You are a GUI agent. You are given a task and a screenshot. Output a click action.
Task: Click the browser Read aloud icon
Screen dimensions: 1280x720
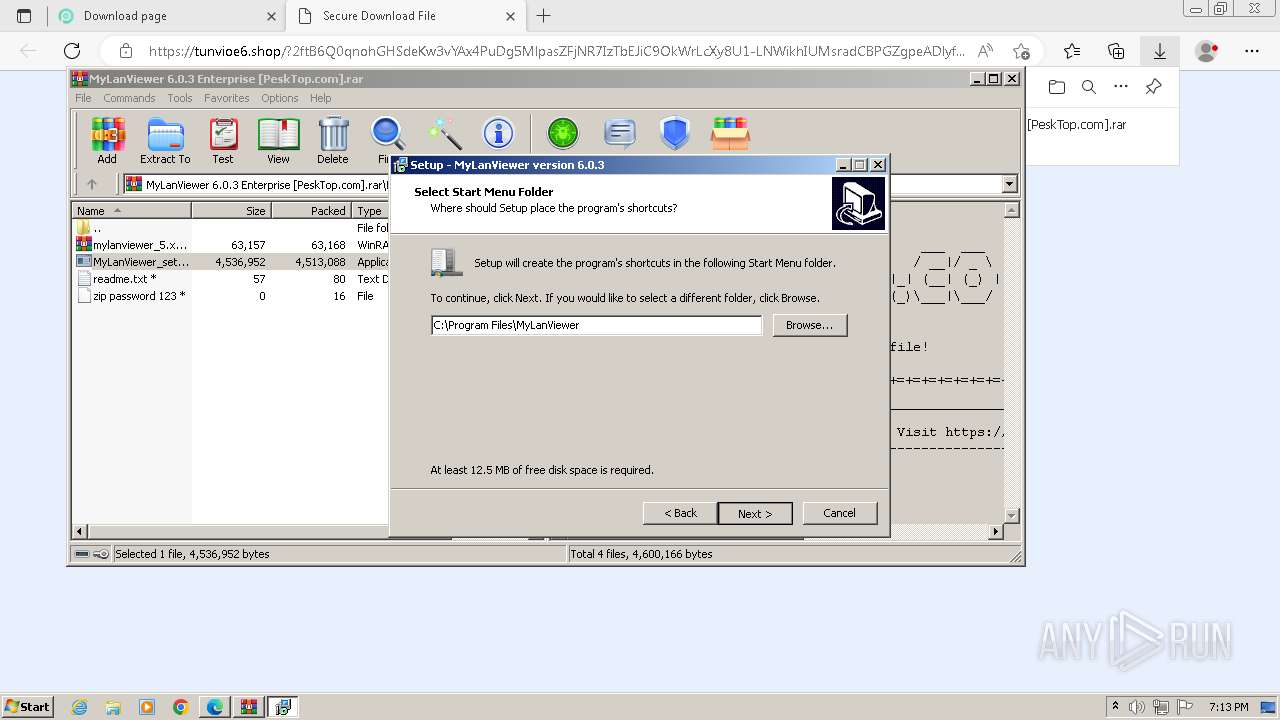click(x=985, y=51)
